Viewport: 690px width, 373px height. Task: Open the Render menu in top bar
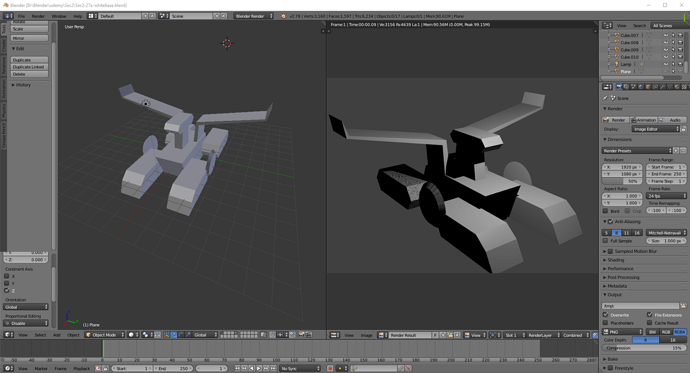click(x=38, y=16)
